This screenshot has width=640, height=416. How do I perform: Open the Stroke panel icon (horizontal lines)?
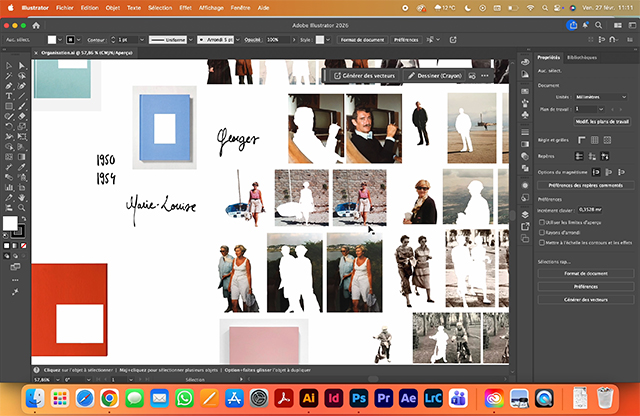click(x=525, y=132)
